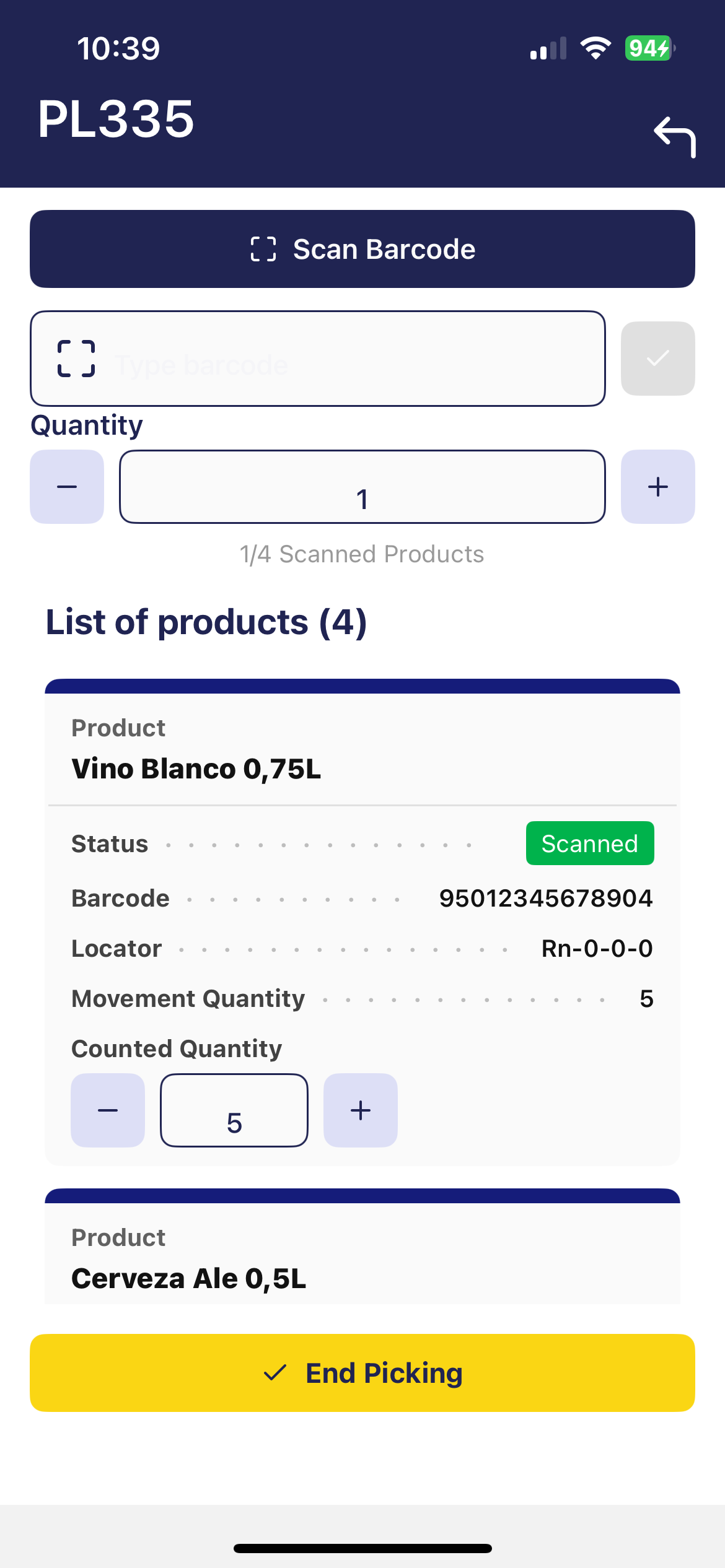Tap the green Scanned status badge
The height and width of the screenshot is (1568, 725).
[x=589, y=843]
